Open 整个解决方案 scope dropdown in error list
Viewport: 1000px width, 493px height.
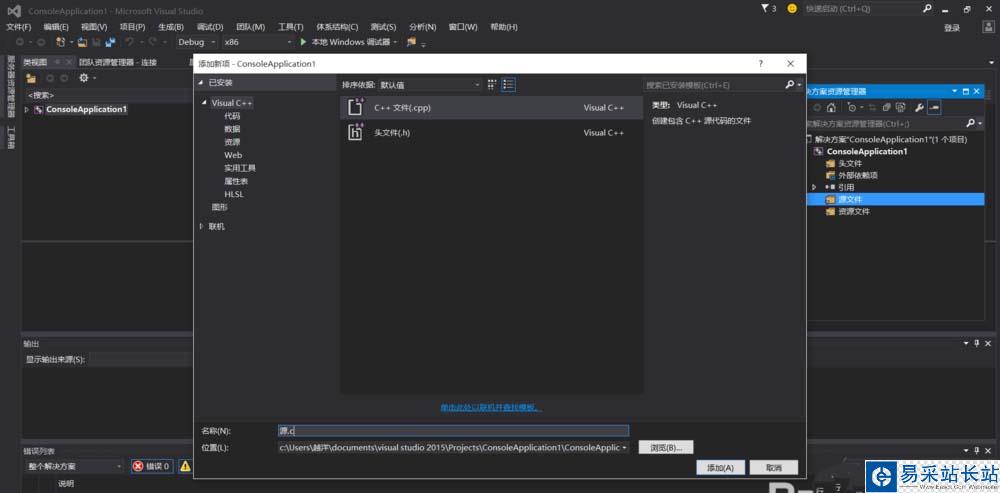pyautogui.click(x=75, y=466)
